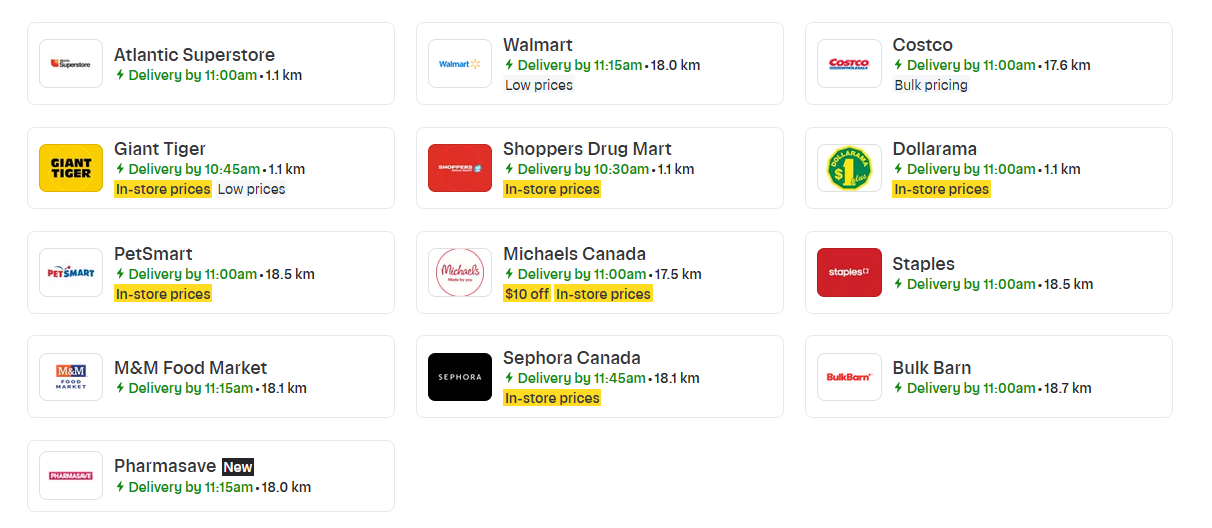Viewport: 1212px width, 528px height.
Task: Click the Atlantic Superstore logo icon
Action: (71, 63)
